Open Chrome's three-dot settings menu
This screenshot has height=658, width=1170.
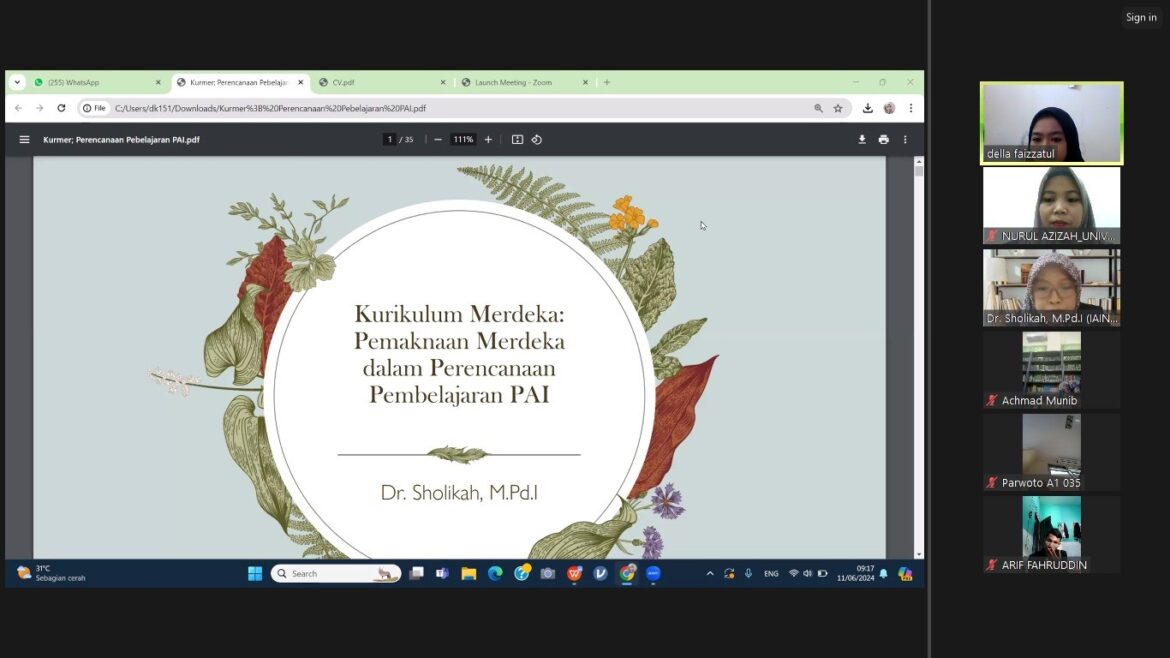[x=910, y=107]
